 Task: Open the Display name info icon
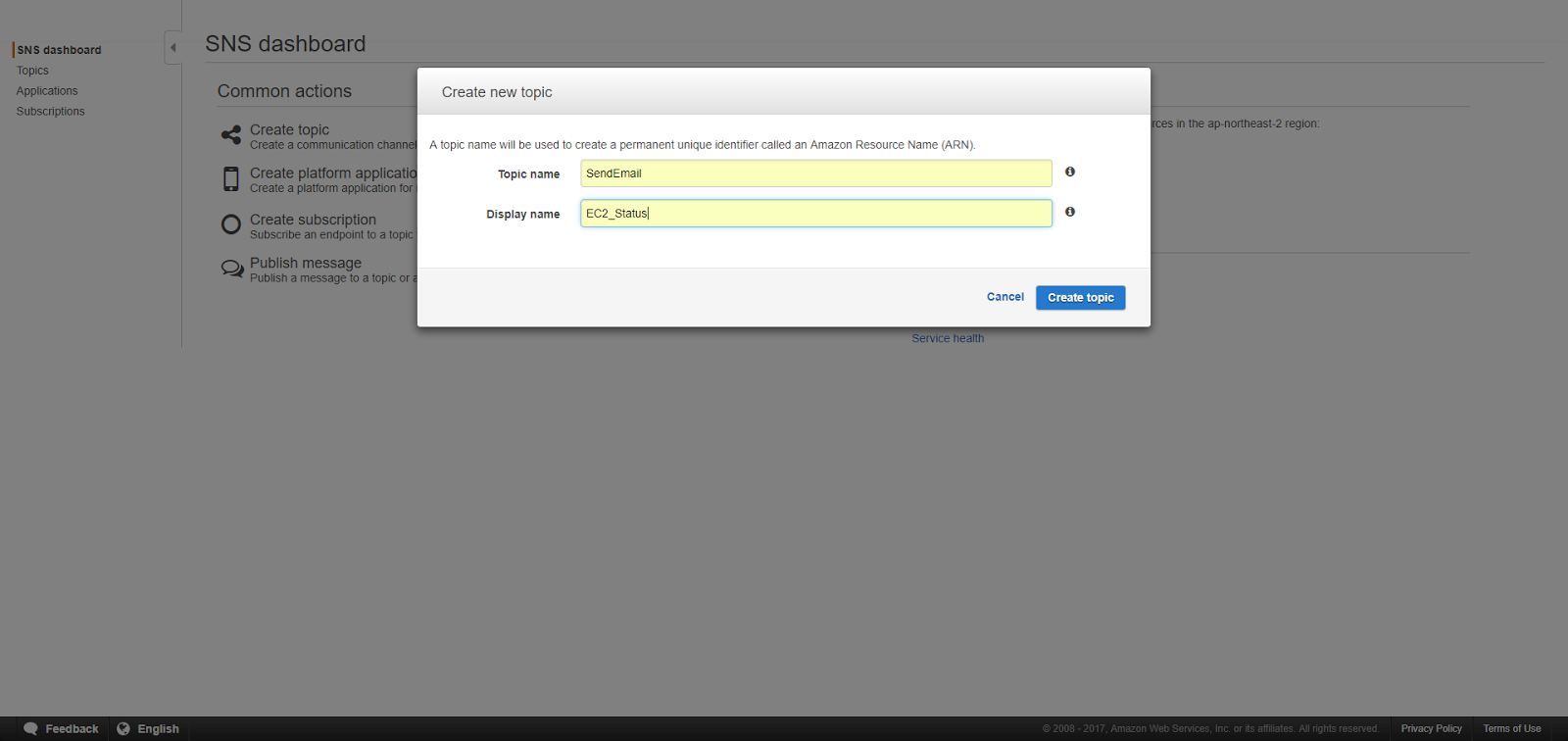click(x=1070, y=212)
